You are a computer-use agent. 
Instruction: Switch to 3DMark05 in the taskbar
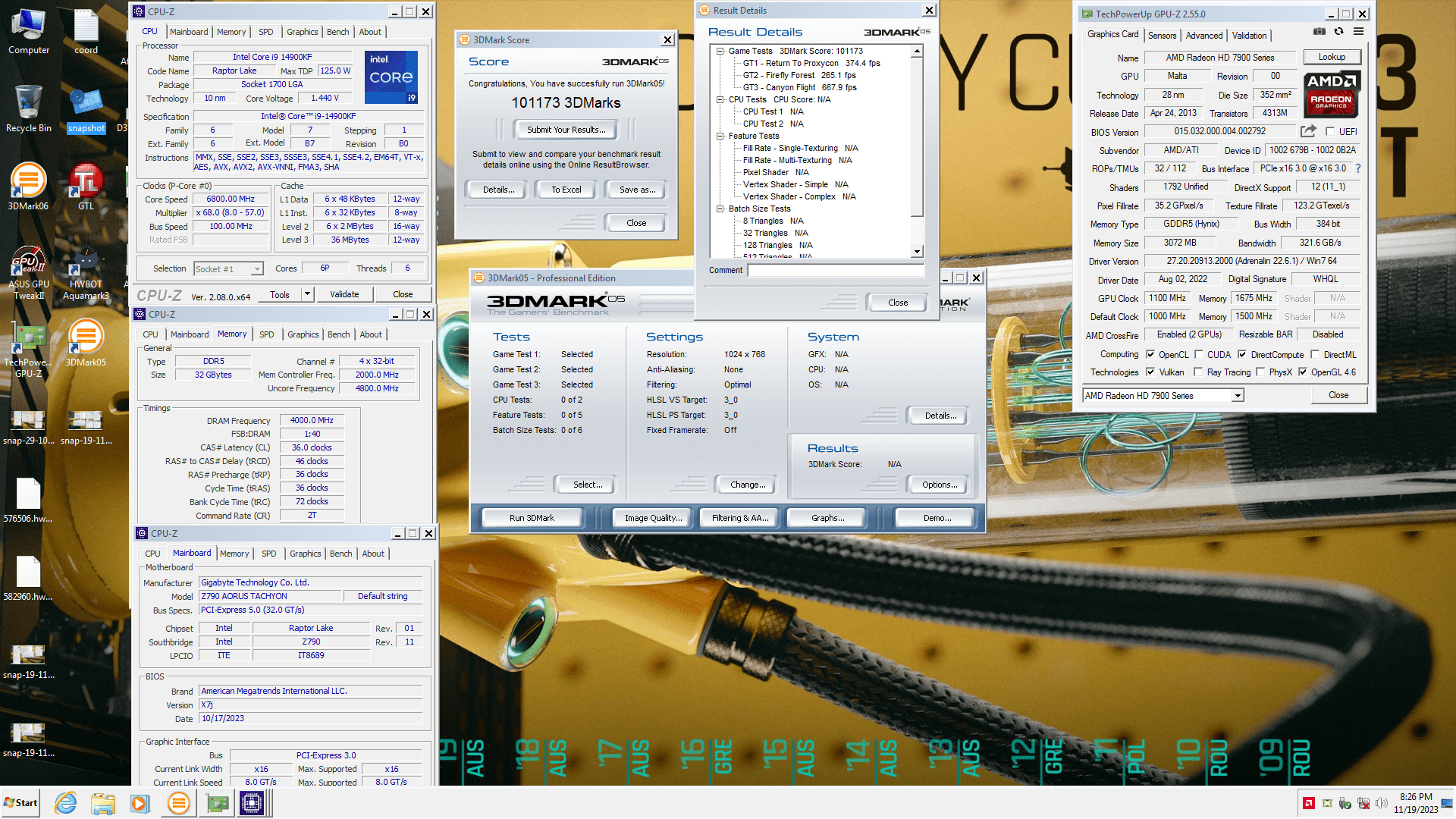pyautogui.click(x=179, y=803)
